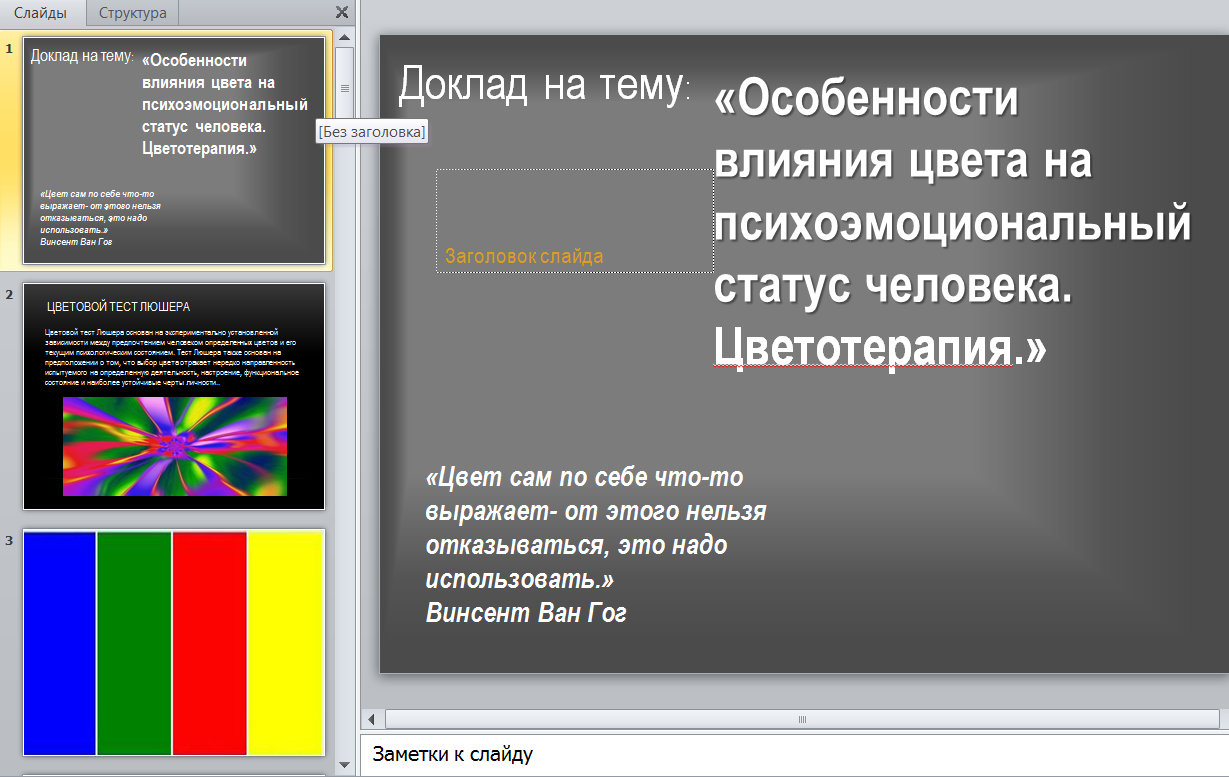Close the slides thumbnail pane
Image resolution: width=1229 pixels, height=777 pixels.
342,12
